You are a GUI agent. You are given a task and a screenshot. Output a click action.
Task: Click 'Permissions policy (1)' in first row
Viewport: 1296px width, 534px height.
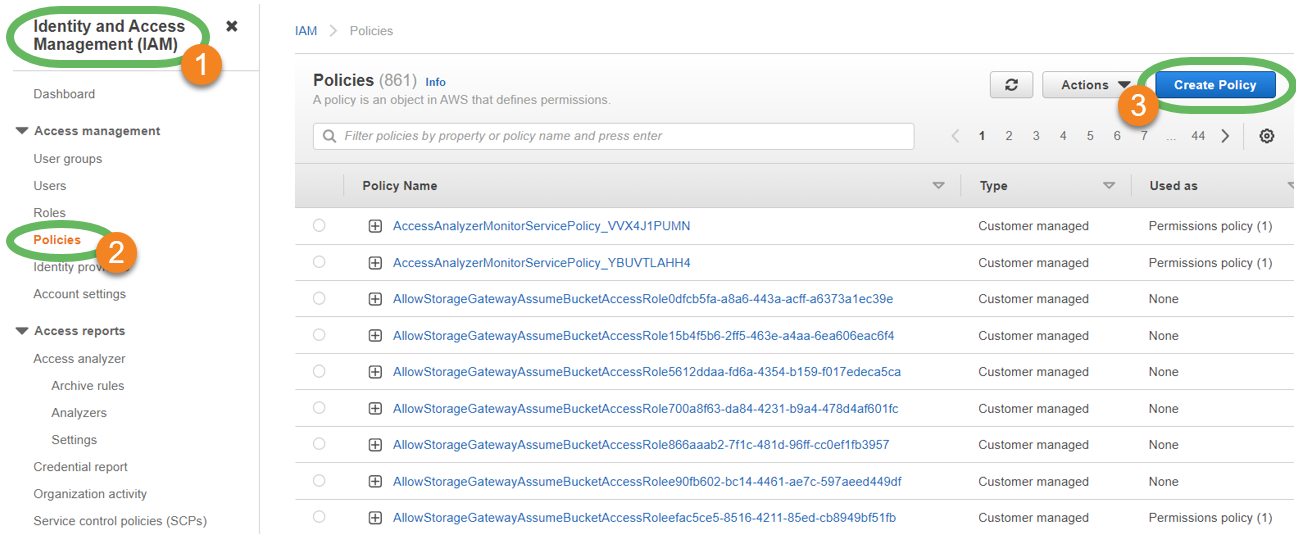pos(1210,226)
